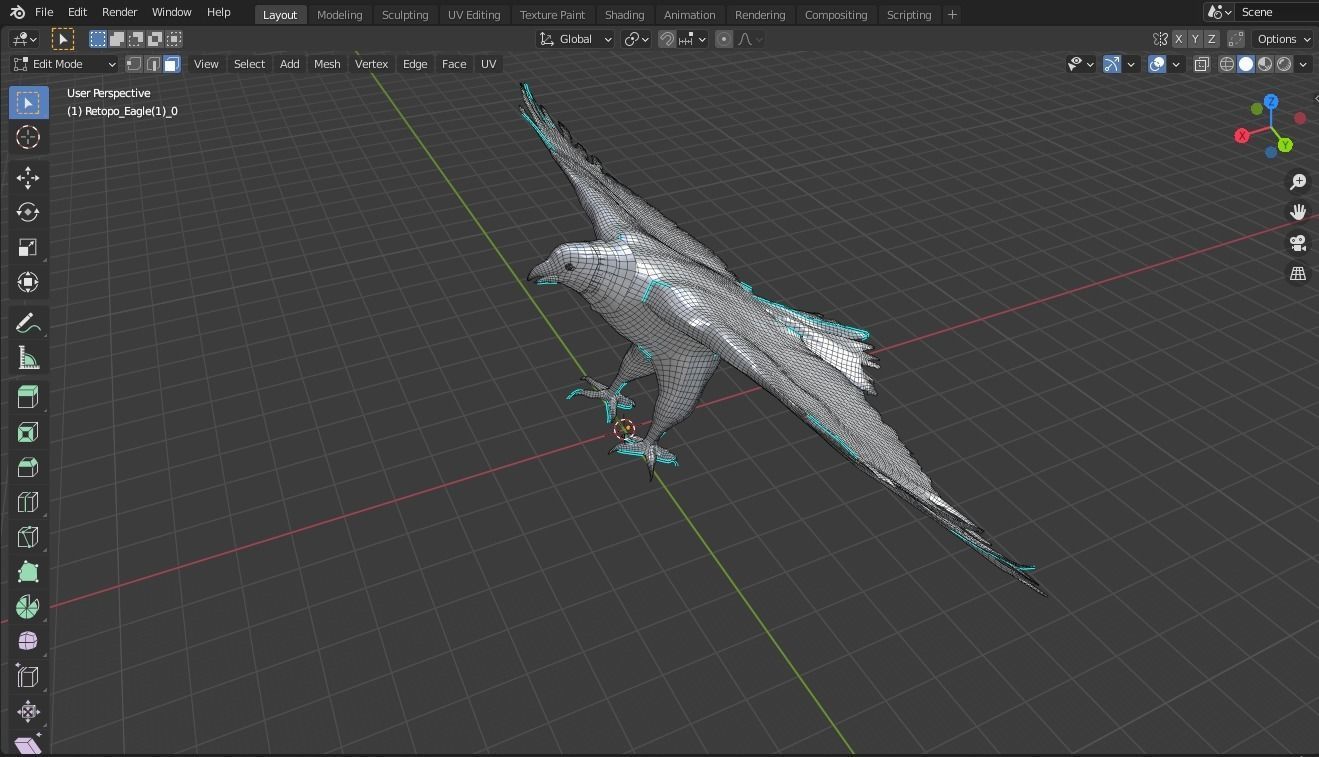Activate the 3D Cursor tool
This screenshot has width=1319, height=757.
click(x=28, y=138)
